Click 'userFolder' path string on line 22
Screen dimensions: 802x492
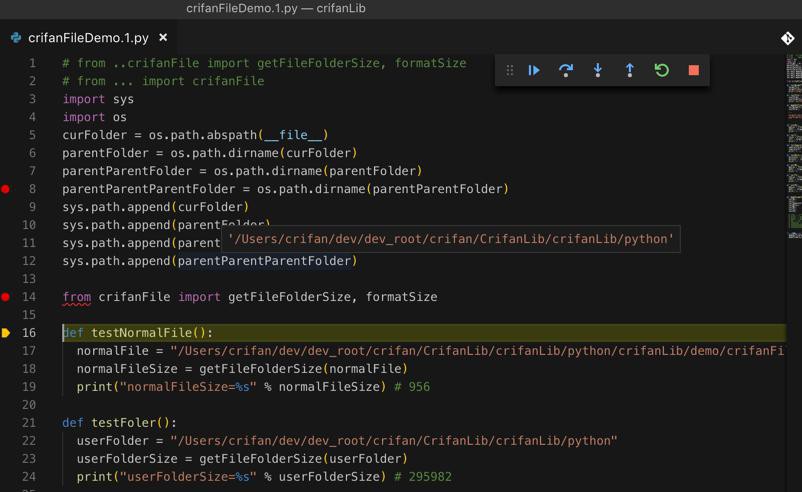[x=394, y=441]
